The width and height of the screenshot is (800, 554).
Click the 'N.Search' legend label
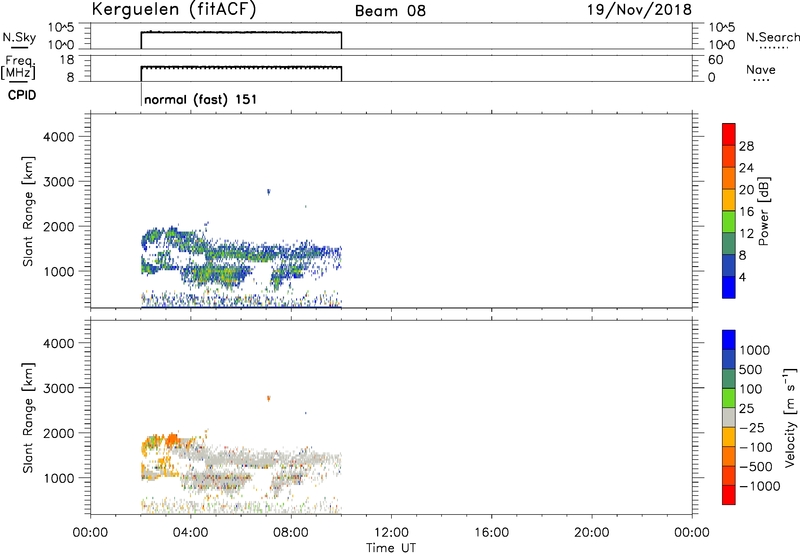click(772, 37)
